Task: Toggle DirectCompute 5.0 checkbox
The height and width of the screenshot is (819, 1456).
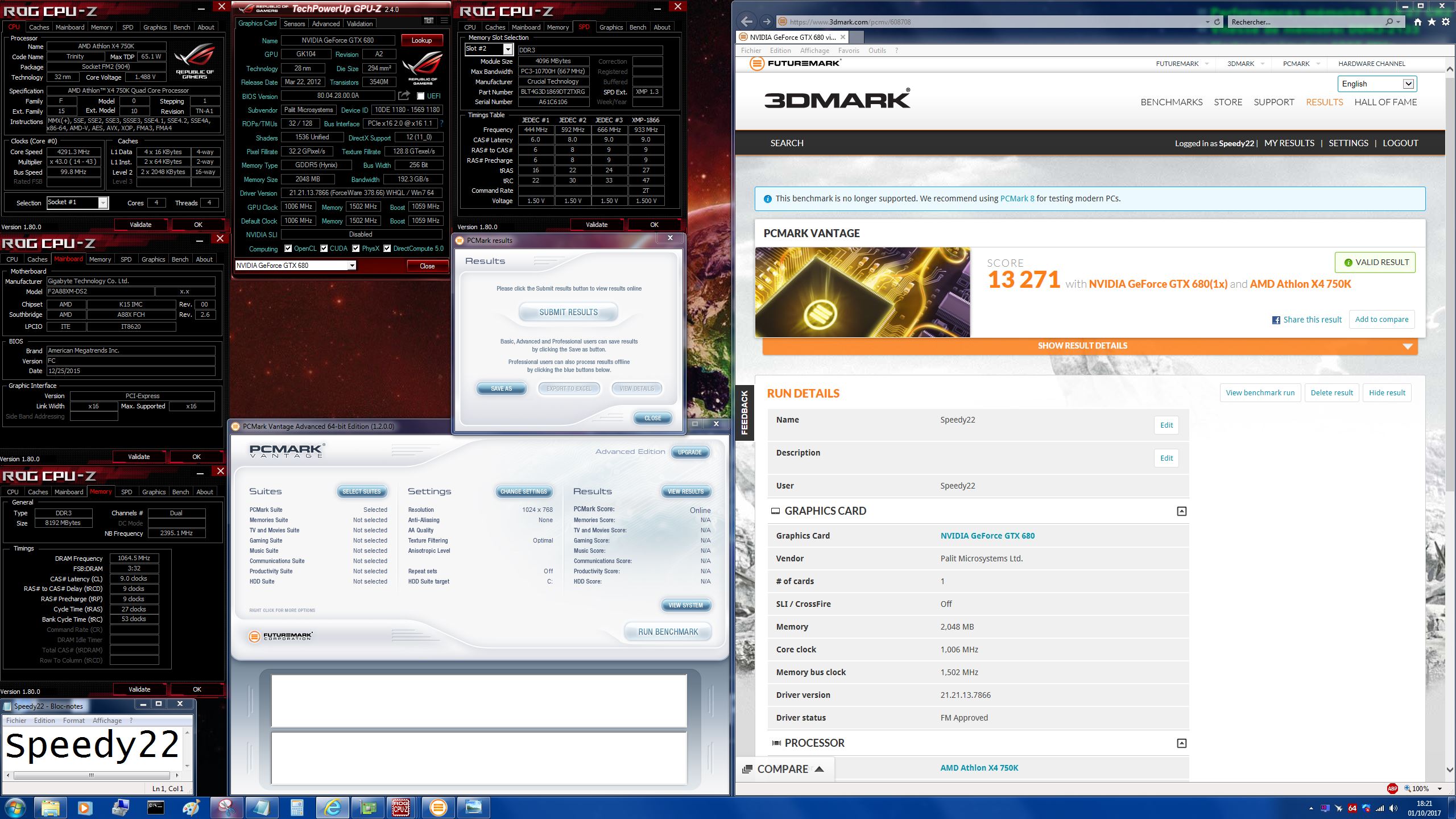Action: [x=387, y=249]
